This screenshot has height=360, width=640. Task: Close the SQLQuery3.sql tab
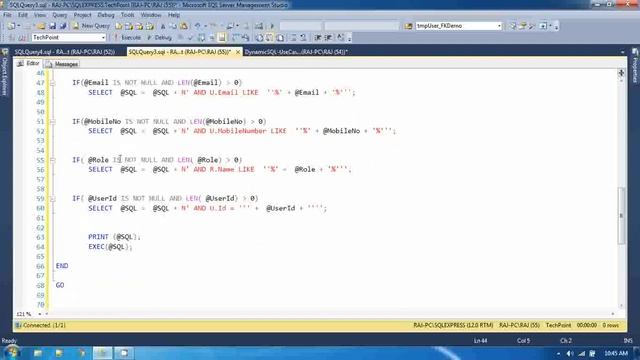pyautogui.click(x=238, y=52)
